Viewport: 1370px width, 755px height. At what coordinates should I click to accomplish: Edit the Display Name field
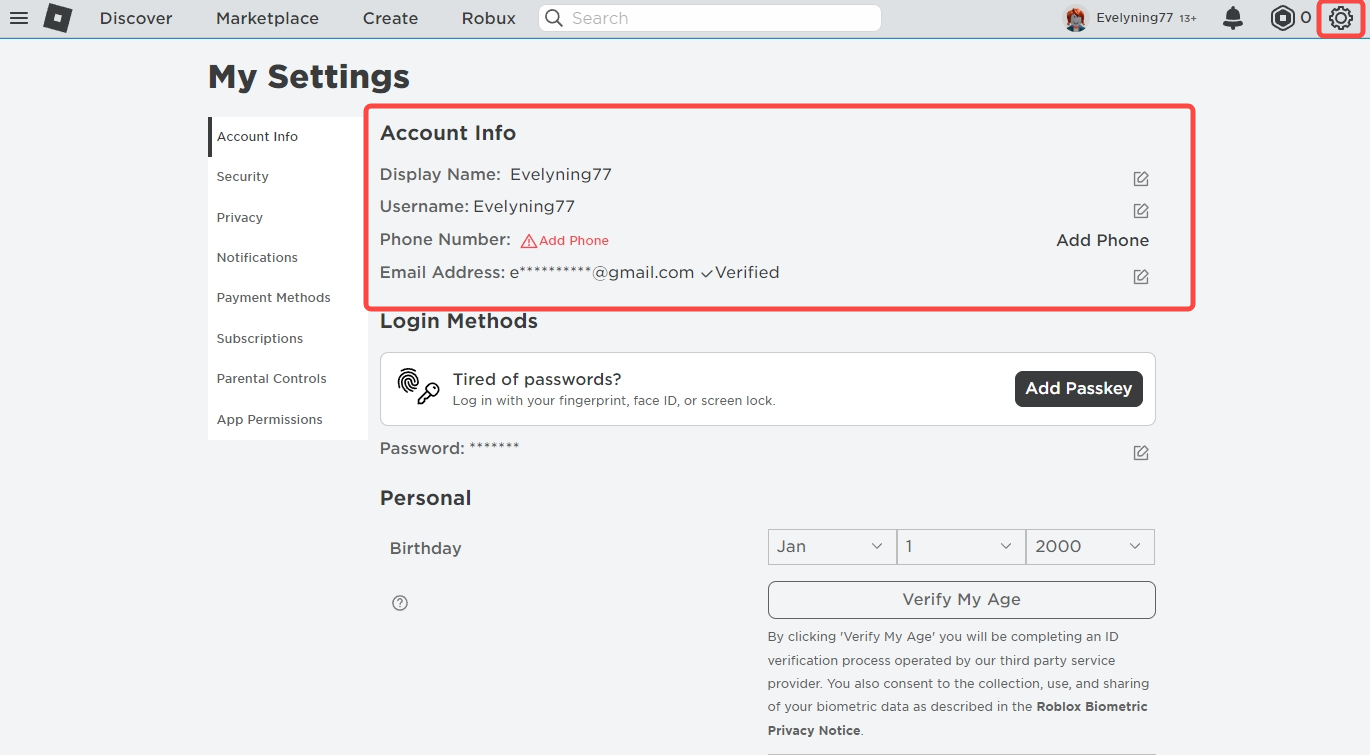click(1141, 179)
